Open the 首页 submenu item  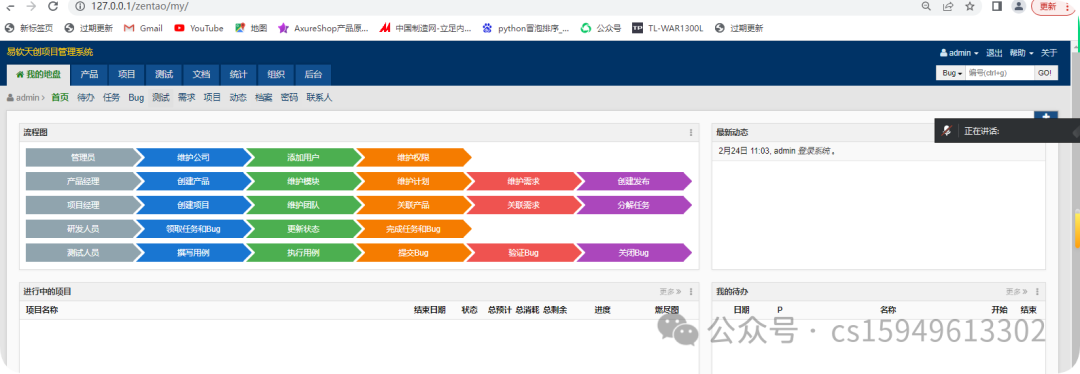[60, 98]
